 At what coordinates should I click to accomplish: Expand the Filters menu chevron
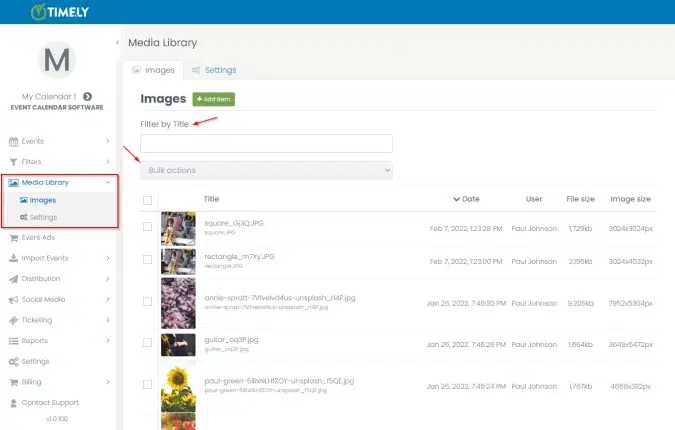[x=108, y=161]
